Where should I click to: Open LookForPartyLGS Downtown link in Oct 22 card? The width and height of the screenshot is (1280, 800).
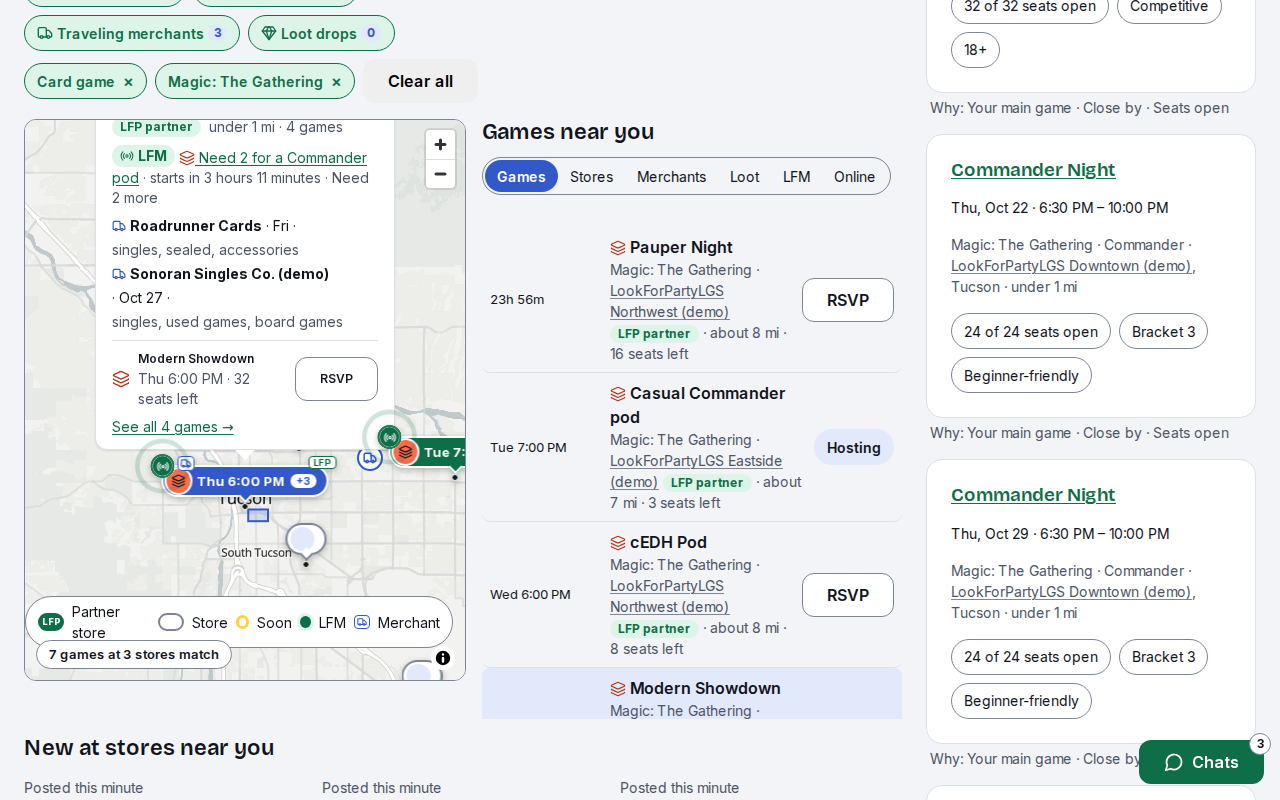click(x=1071, y=266)
